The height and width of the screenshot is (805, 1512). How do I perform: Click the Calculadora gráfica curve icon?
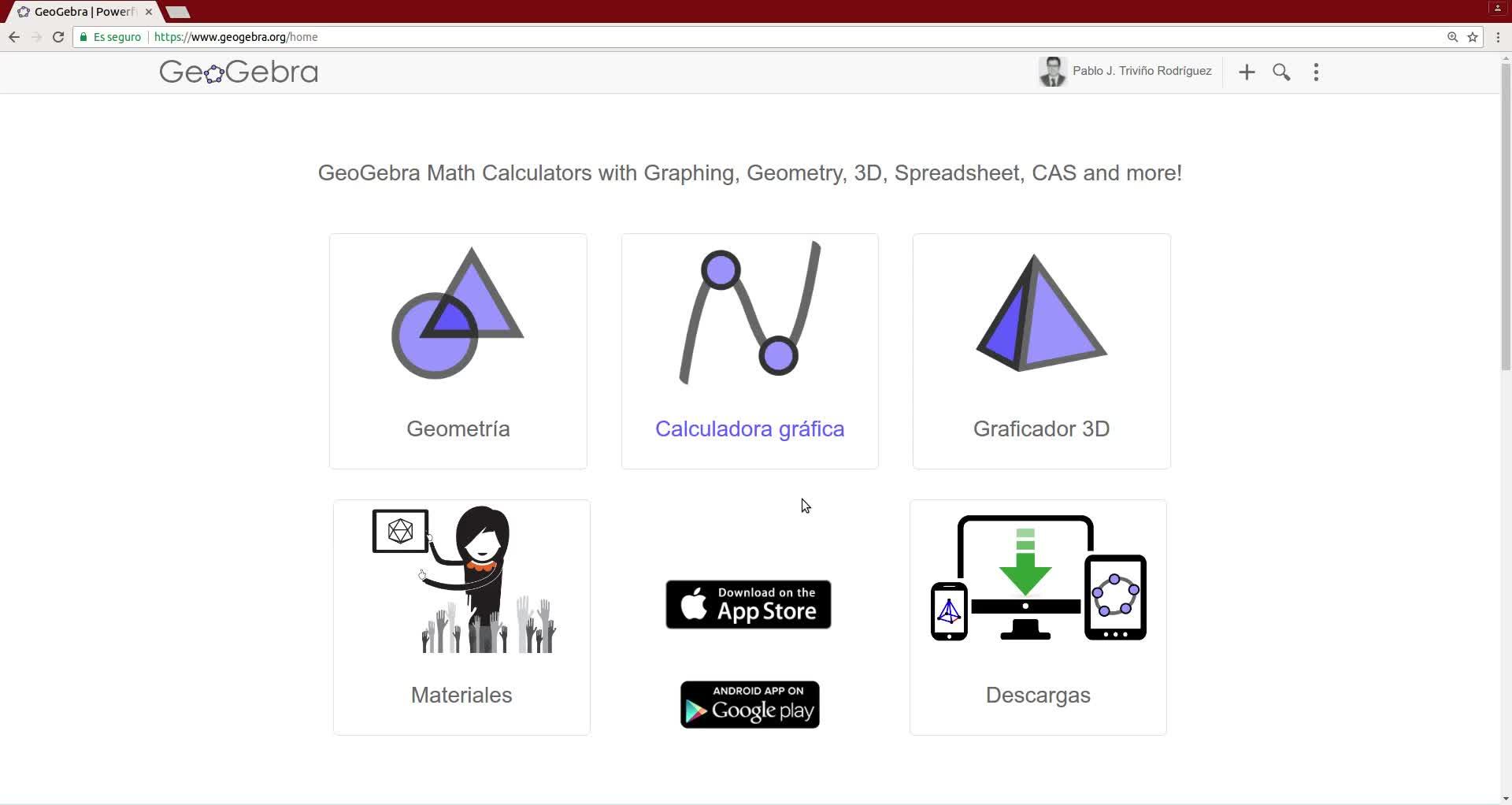750,313
